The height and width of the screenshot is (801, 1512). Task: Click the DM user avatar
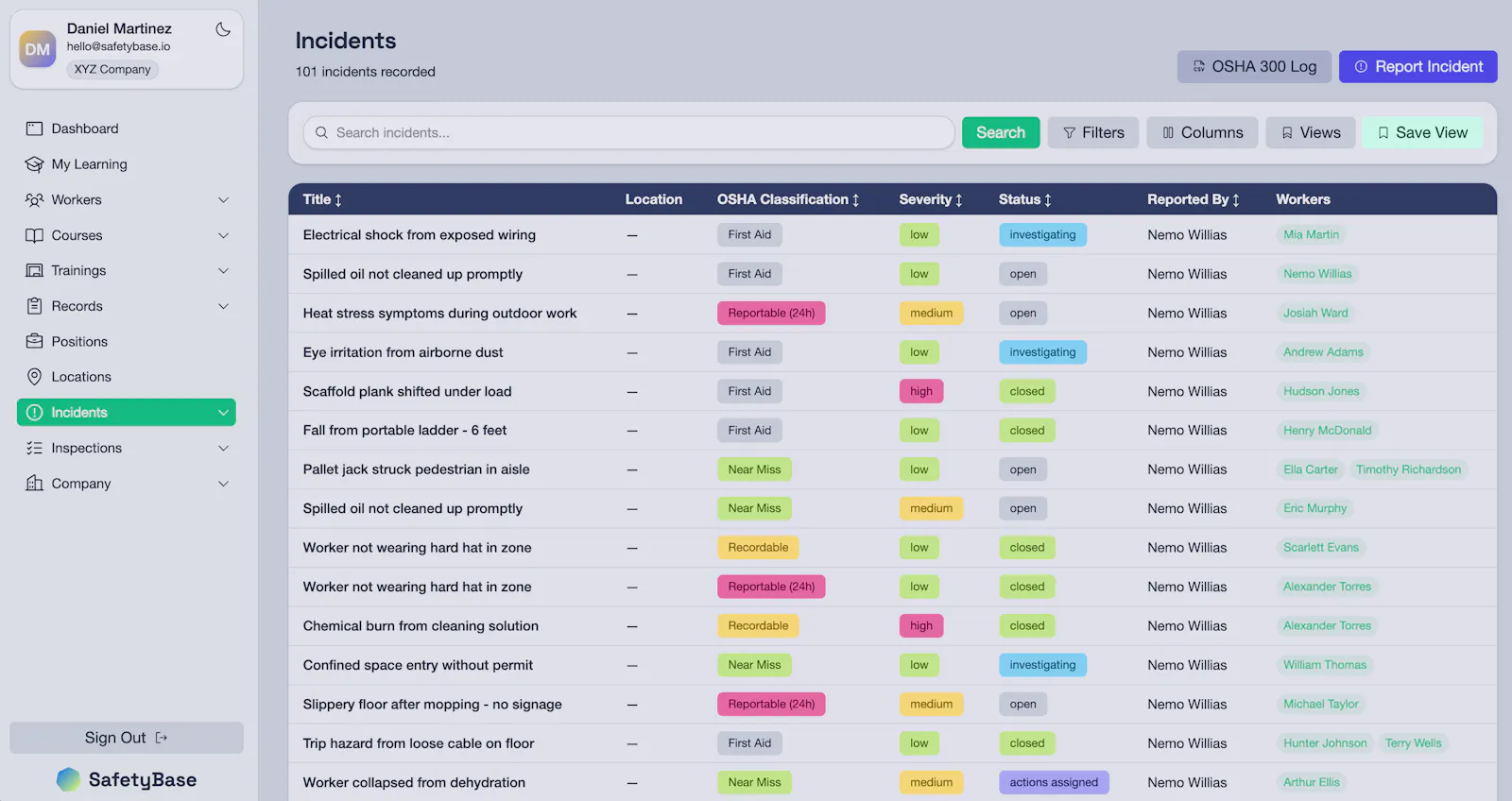pos(38,49)
